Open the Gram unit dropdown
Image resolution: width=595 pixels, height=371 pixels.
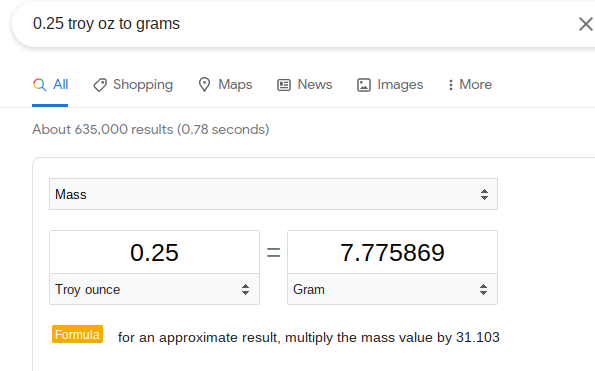pos(392,289)
